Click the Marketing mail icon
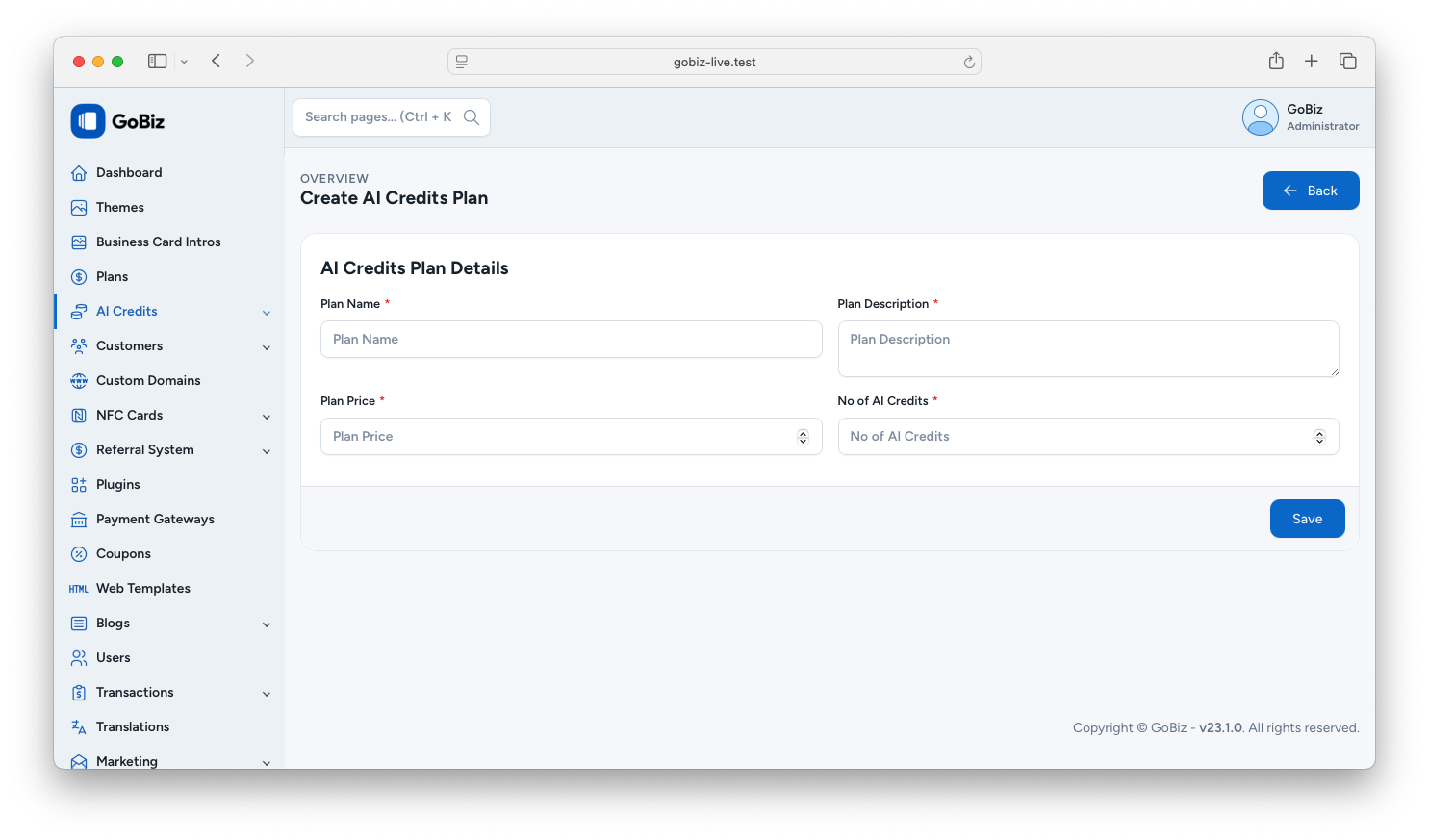 [x=79, y=762]
